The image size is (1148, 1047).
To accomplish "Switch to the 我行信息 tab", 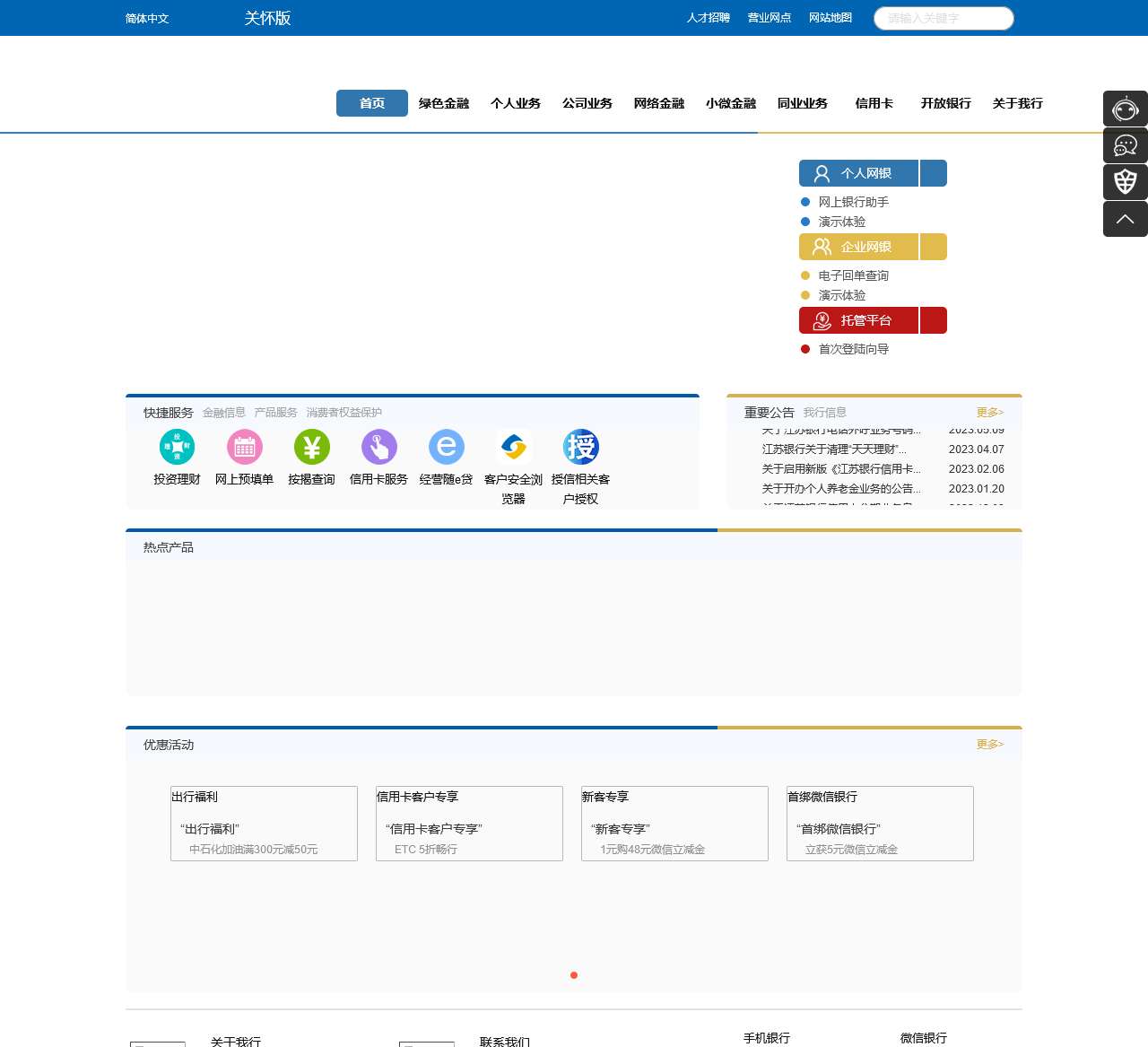I will (824, 413).
